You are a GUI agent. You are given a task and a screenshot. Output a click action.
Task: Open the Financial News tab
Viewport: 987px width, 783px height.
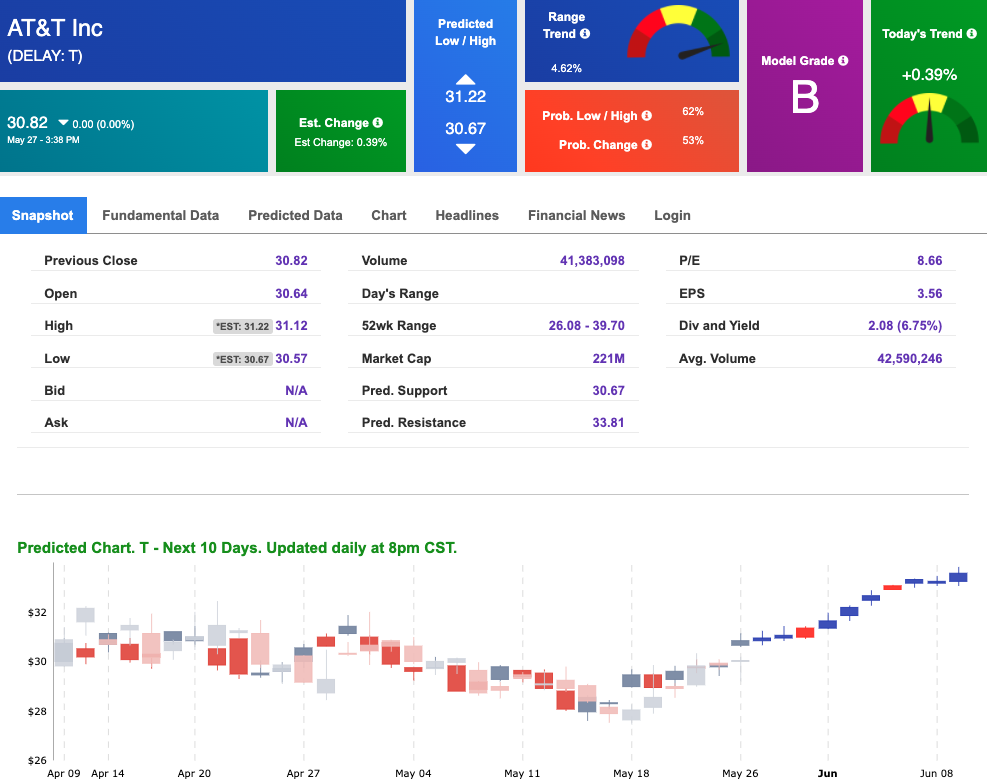pos(577,215)
